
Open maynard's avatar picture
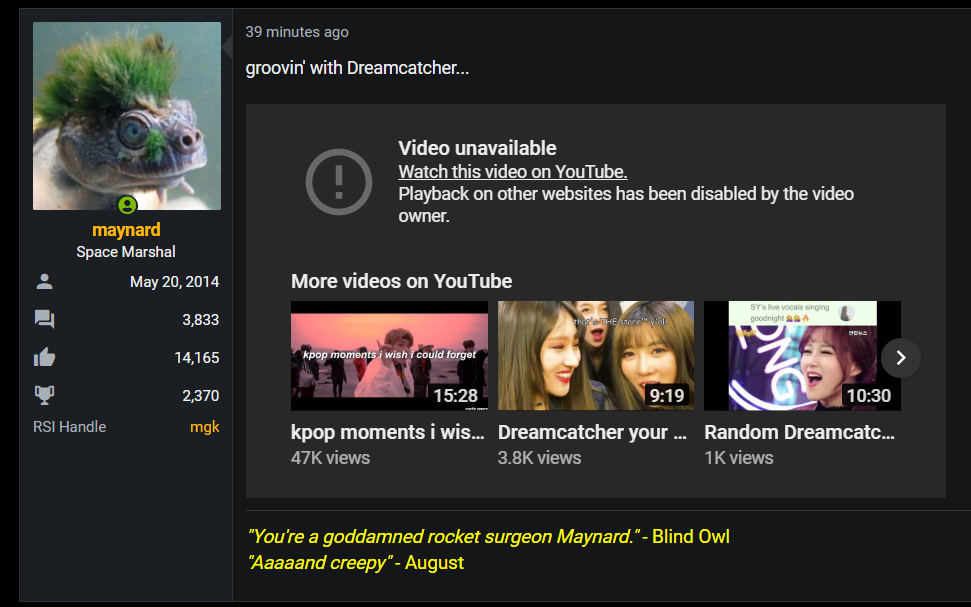click(x=127, y=115)
